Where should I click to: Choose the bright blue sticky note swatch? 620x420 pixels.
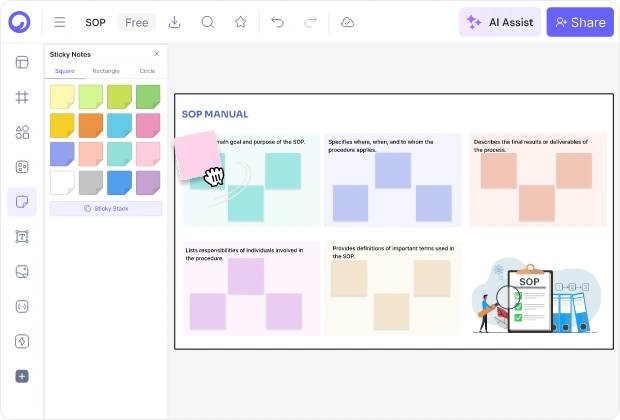point(119,183)
